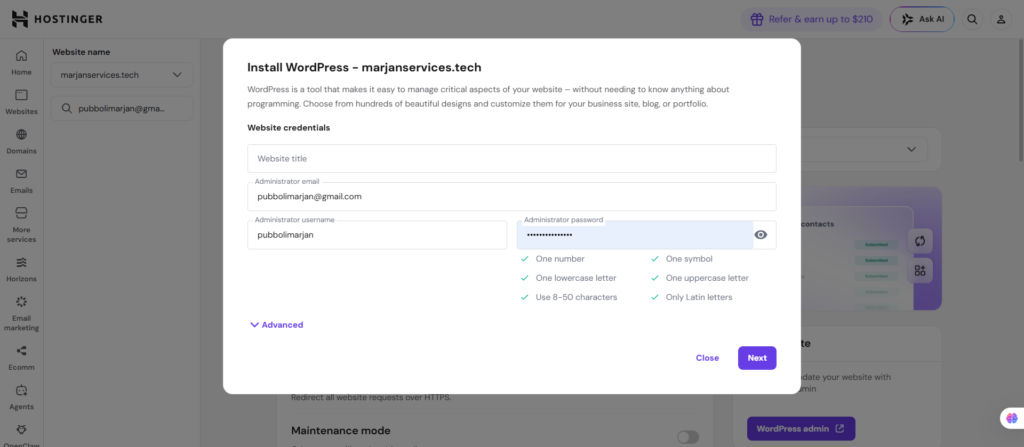Click the 'One number' requirement text

pyautogui.click(x=560, y=259)
